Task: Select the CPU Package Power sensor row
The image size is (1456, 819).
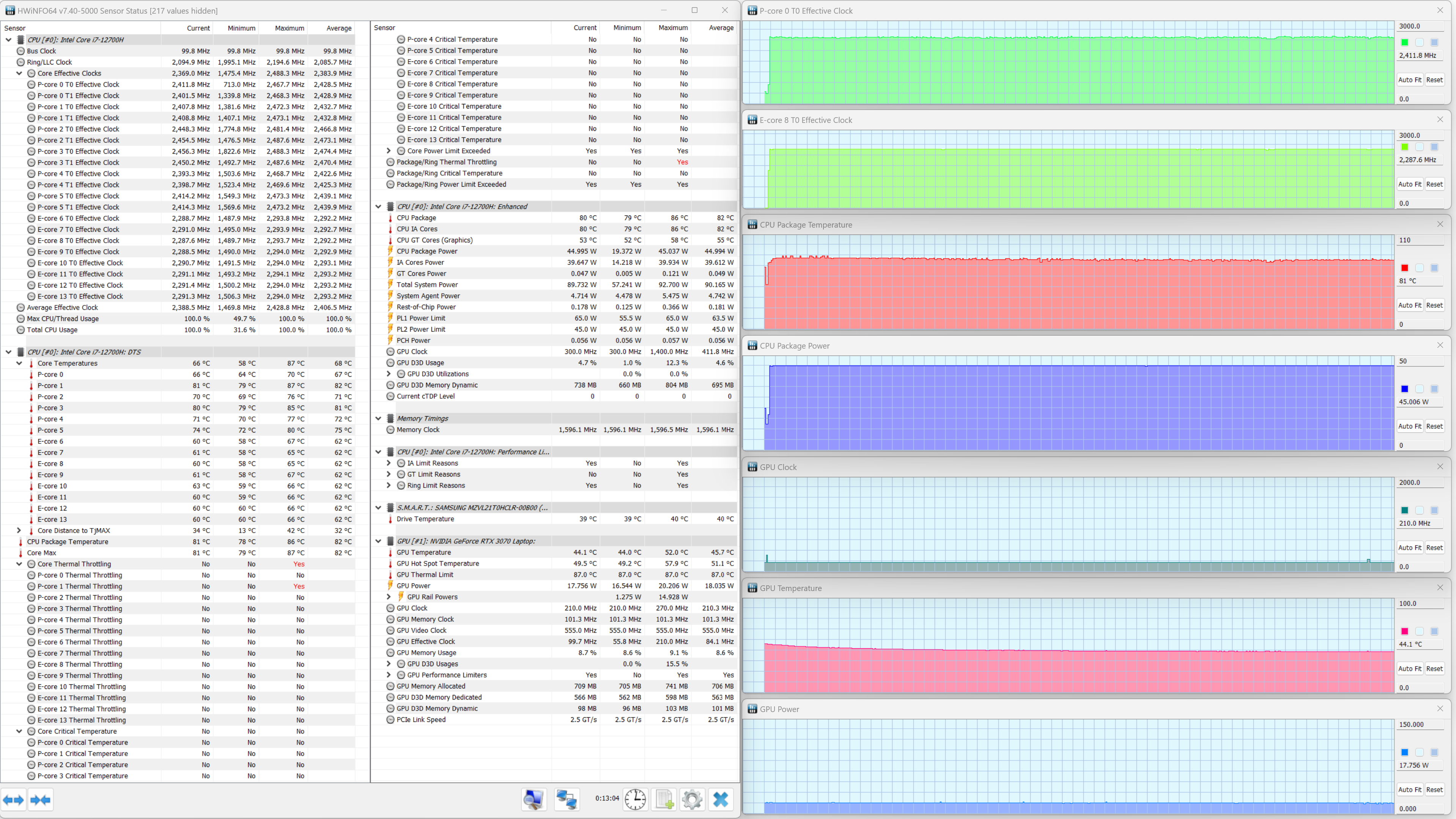Action: point(427,251)
